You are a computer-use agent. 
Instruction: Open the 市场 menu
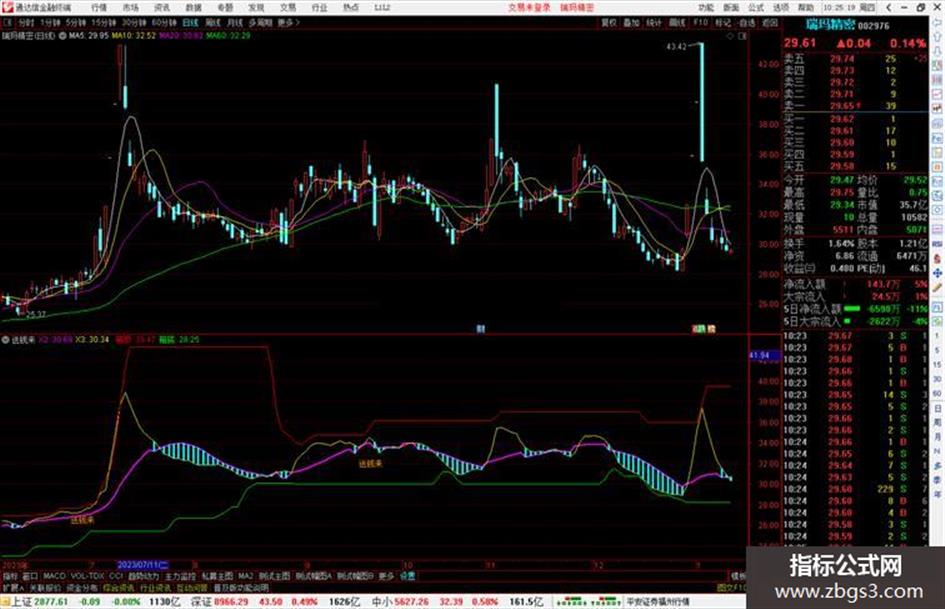coord(130,7)
